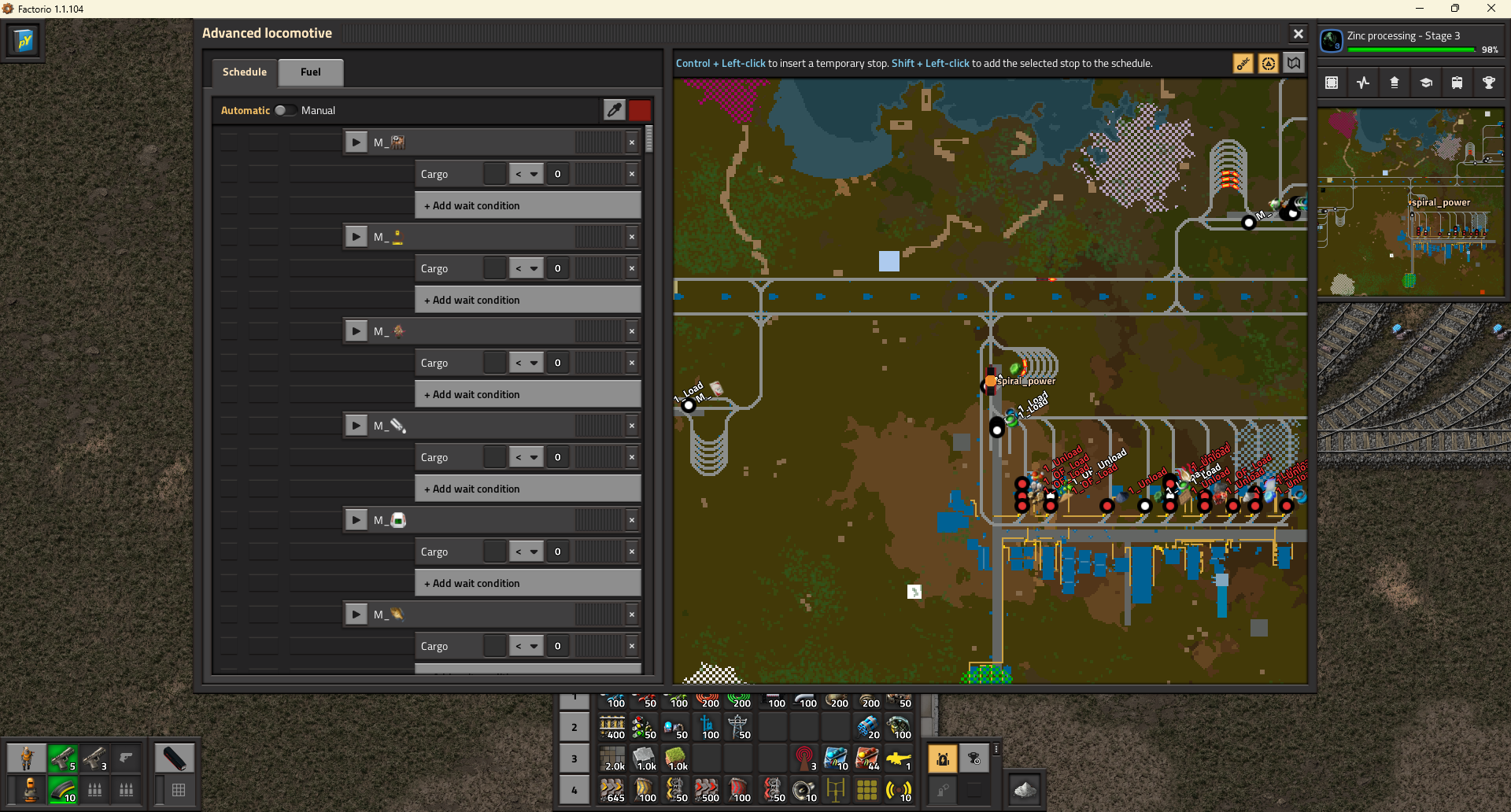The image size is (1511, 812).
Task: Open comparator dropdown of fifth Cargo condition
Action: (x=526, y=552)
